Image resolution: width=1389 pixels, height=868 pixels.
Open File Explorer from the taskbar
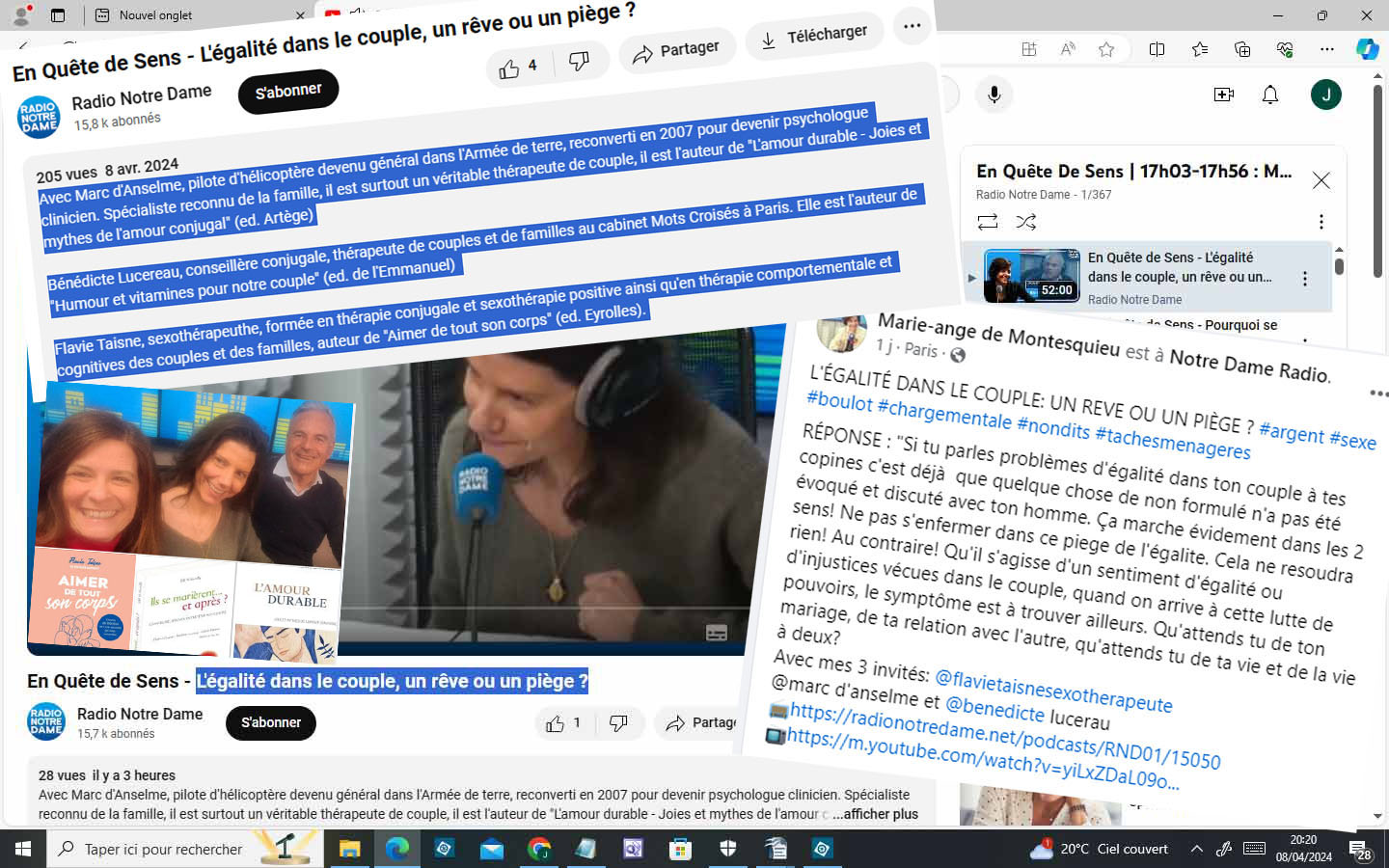pyautogui.click(x=349, y=849)
